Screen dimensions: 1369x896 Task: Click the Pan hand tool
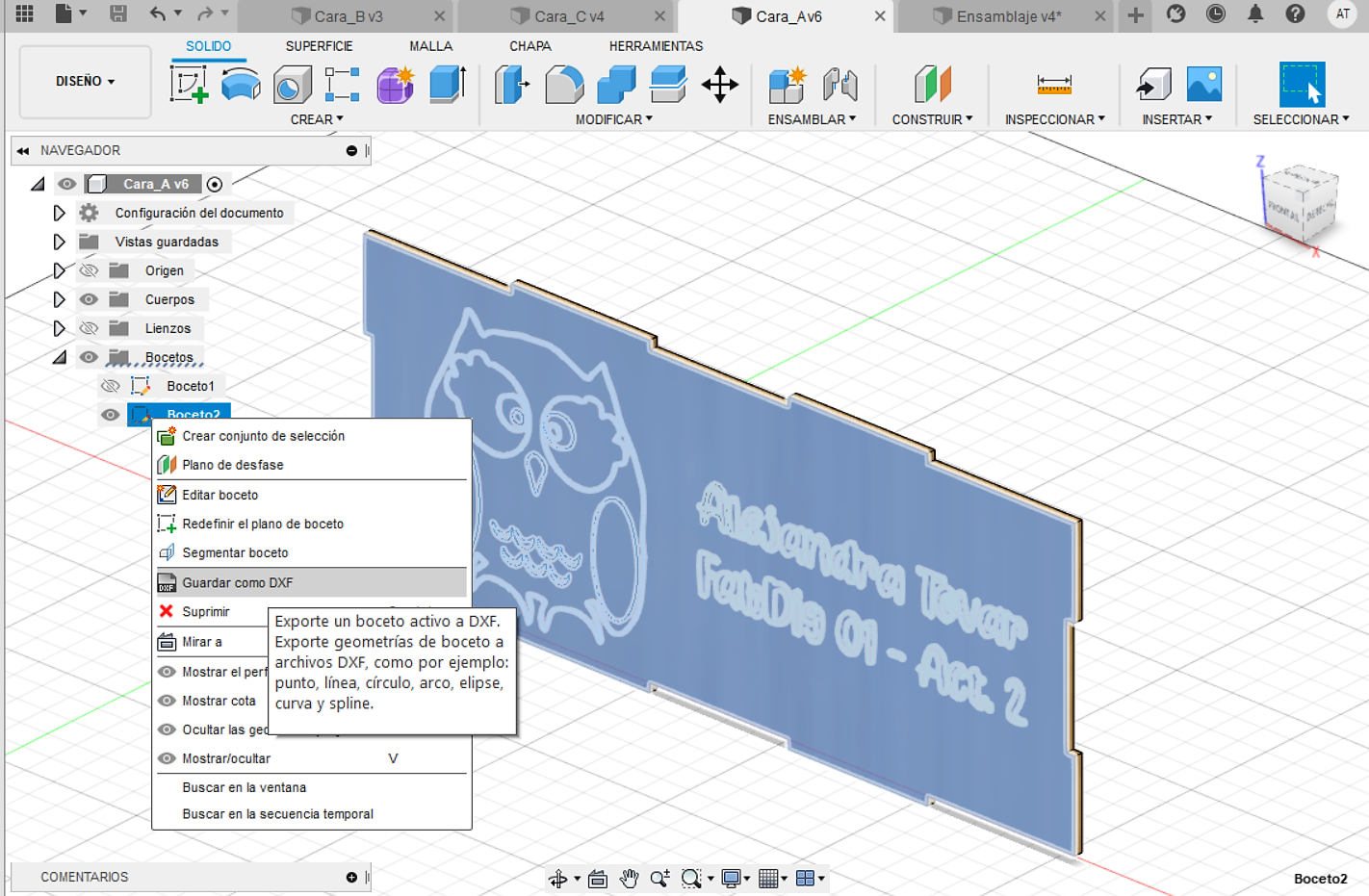point(629,878)
